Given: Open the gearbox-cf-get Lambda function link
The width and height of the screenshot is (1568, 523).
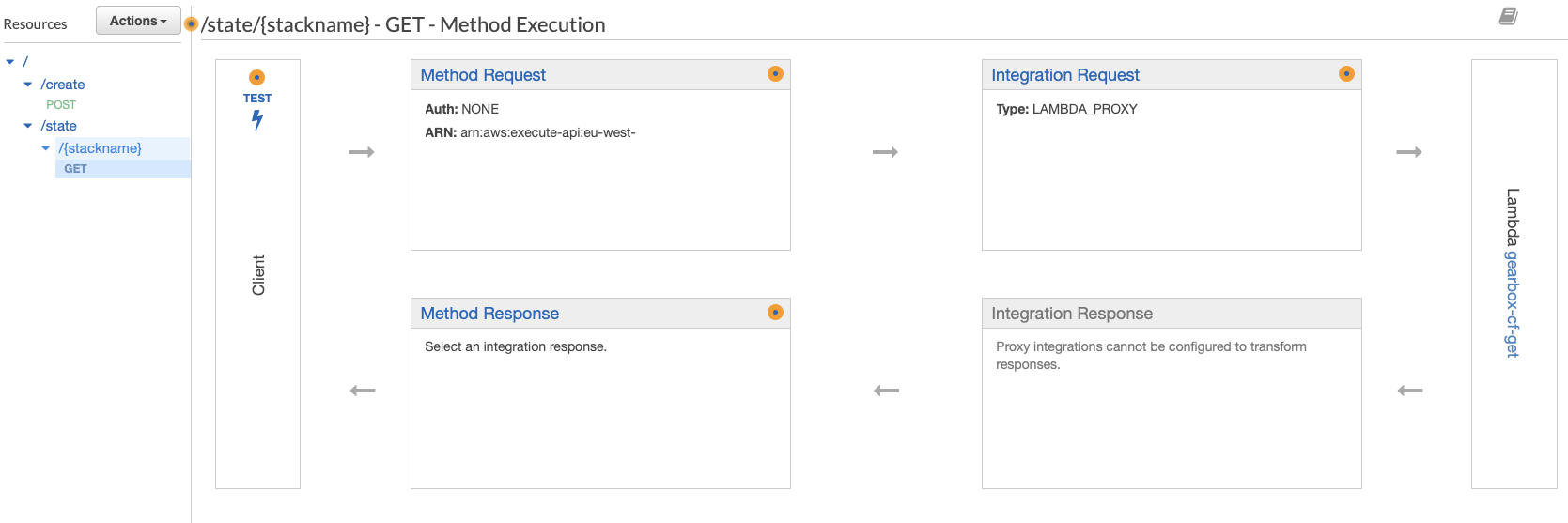Looking at the screenshot, I should [x=1513, y=303].
